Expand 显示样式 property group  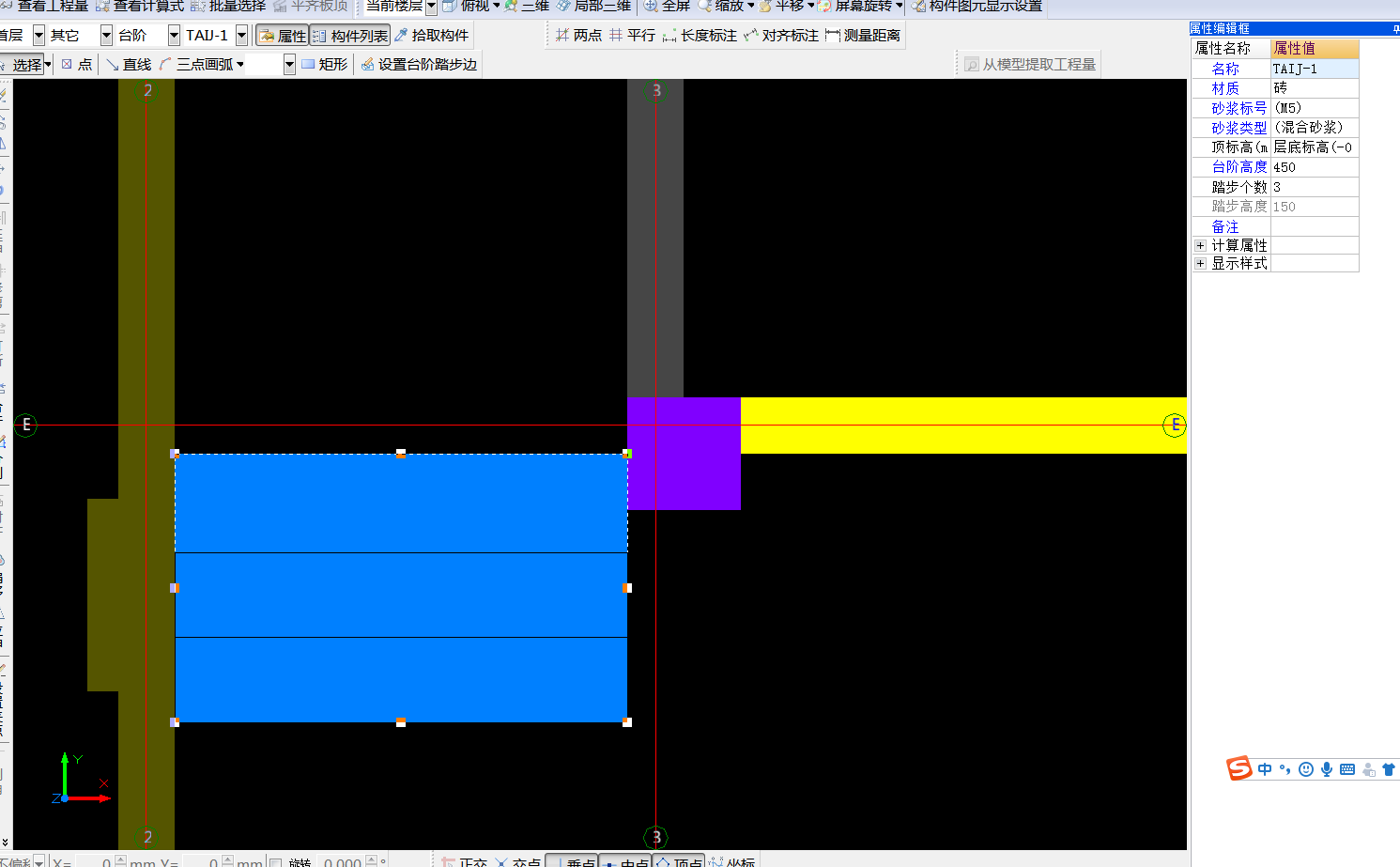pyautogui.click(x=1200, y=264)
